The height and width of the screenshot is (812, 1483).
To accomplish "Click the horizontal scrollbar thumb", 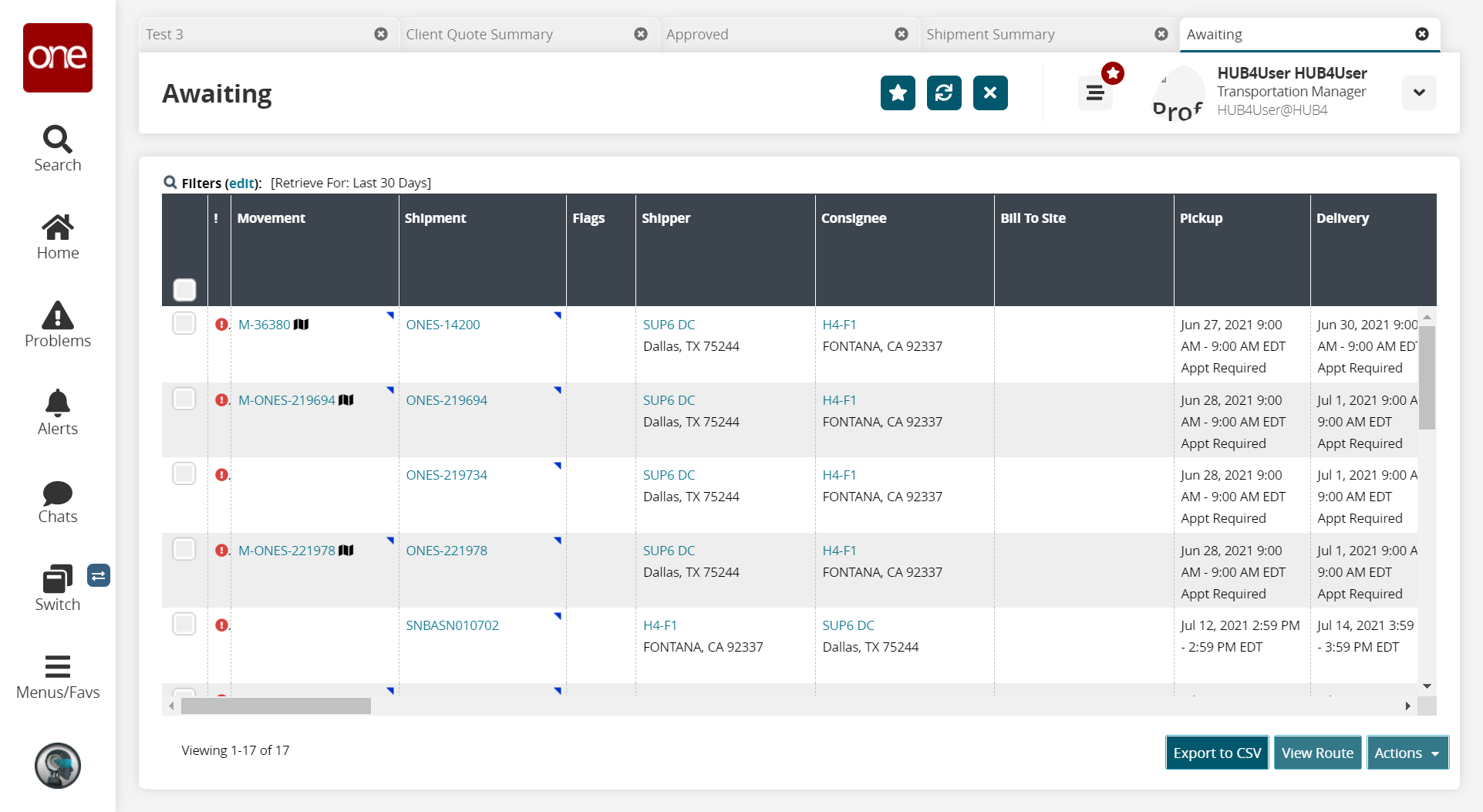I will [x=275, y=706].
